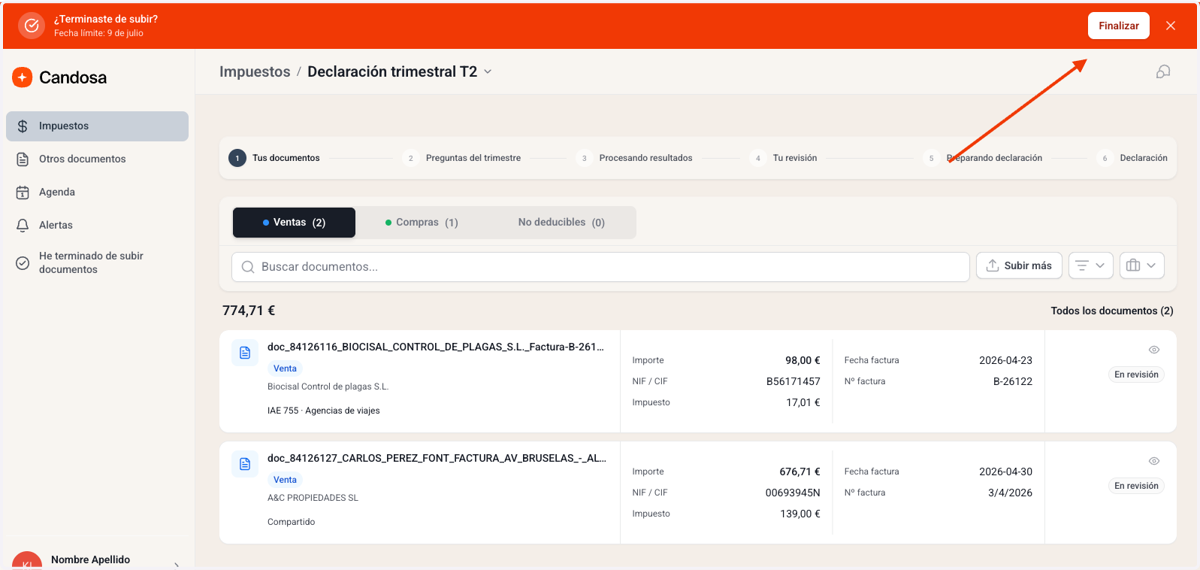Switch to the Compras (1) tab

point(422,222)
